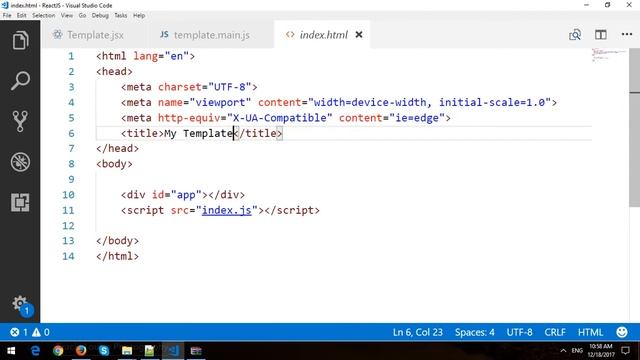Launch Firefox from taskbar
The height and width of the screenshot is (360, 640).
point(81,351)
